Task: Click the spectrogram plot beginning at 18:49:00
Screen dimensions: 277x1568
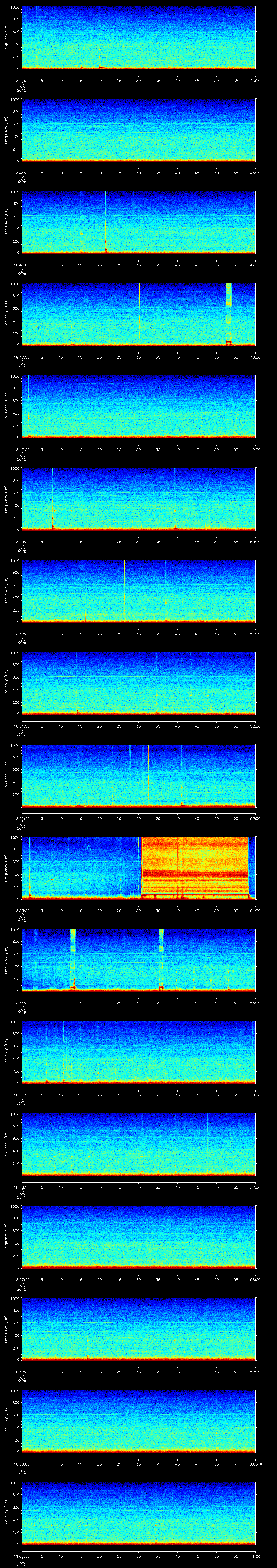Action: click(x=139, y=499)
